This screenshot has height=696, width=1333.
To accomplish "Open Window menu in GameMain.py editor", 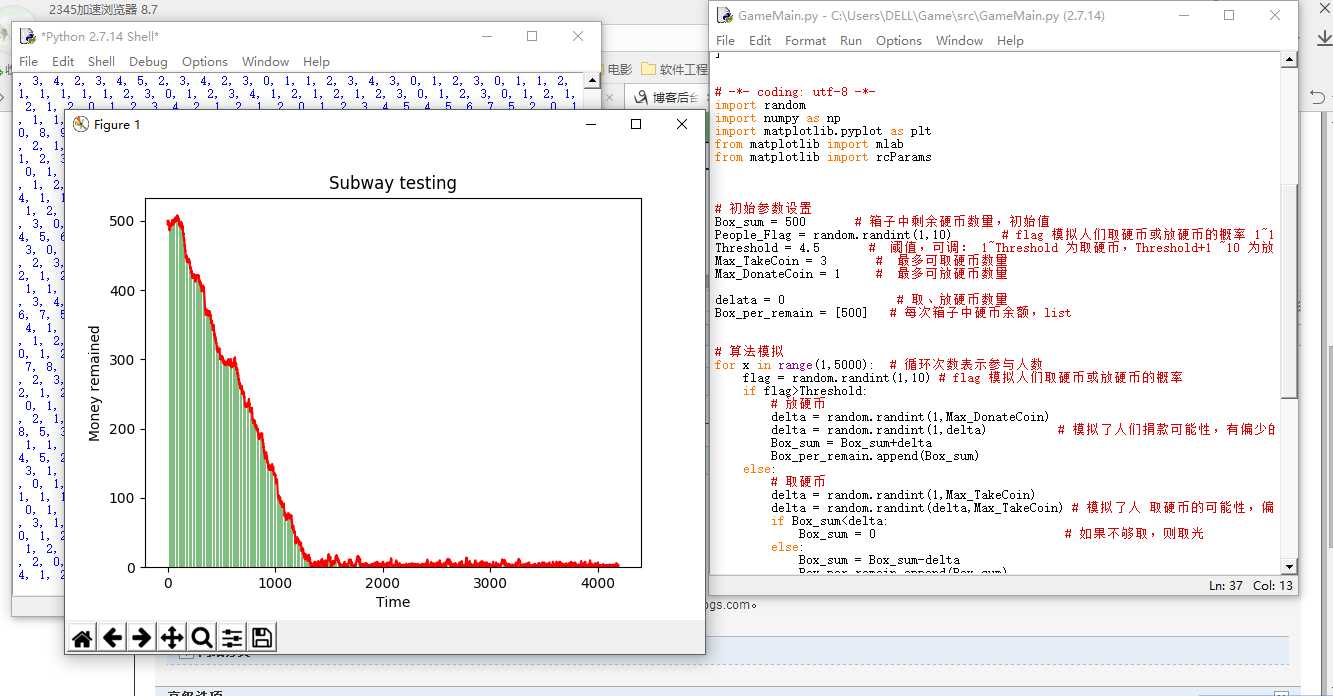I will tap(959, 40).
